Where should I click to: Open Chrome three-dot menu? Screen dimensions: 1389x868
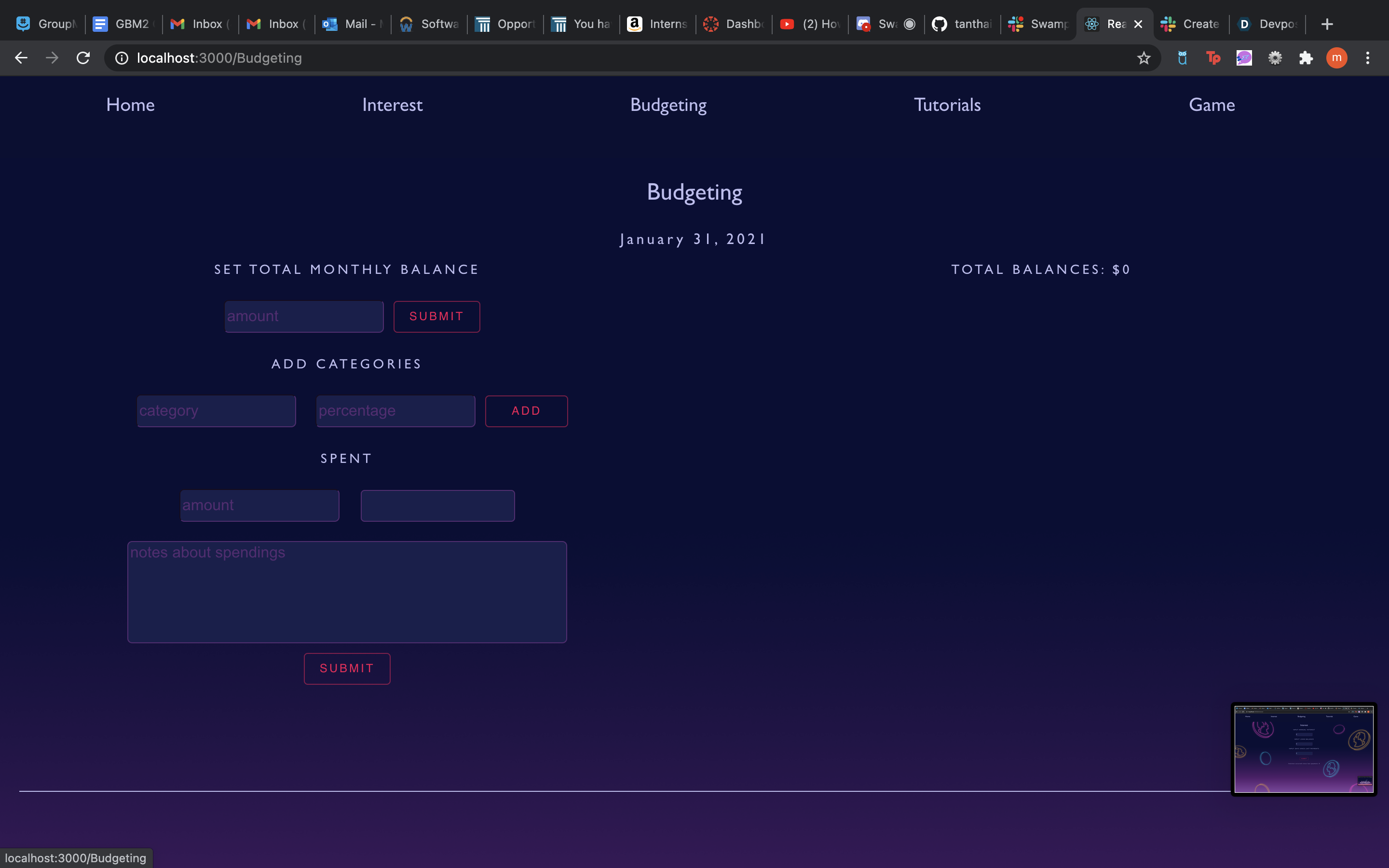pyautogui.click(x=1367, y=58)
